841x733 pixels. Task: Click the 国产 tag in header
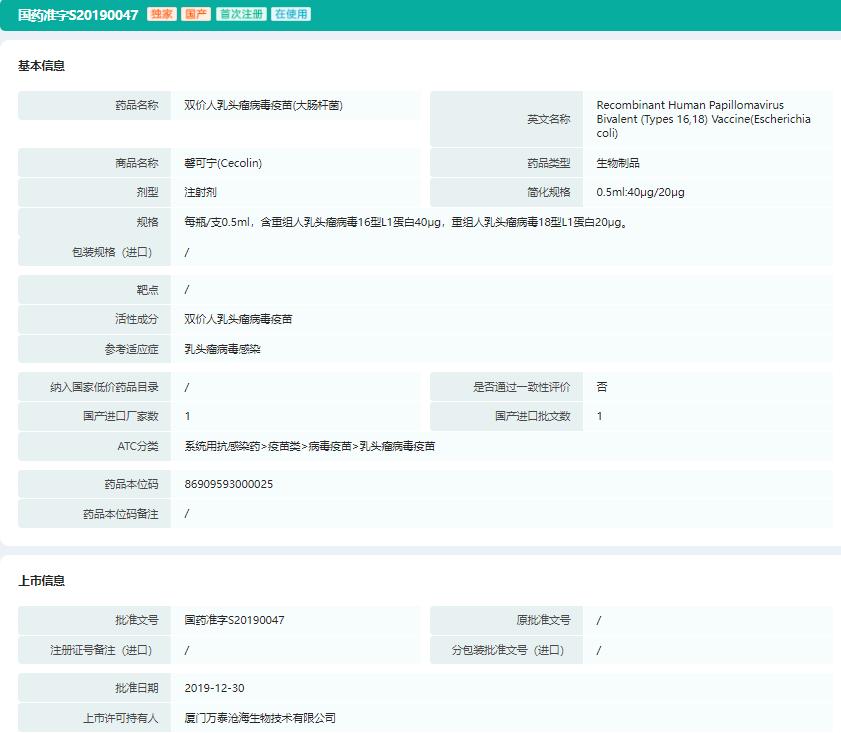pos(196,15)
